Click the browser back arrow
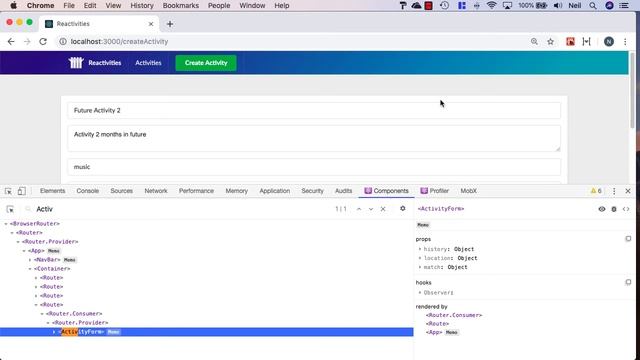640x360 pixels. [x=11, y=42]
